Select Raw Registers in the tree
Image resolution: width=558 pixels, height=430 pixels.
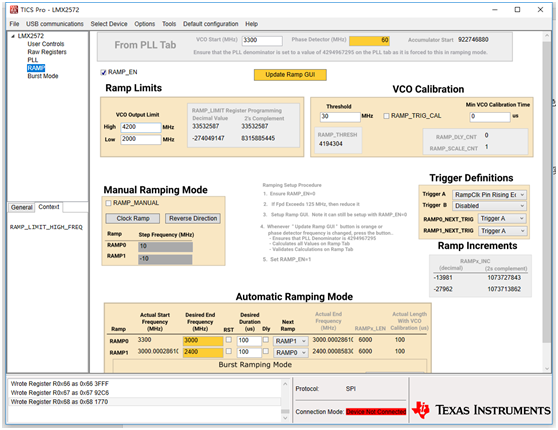pyautogui.click(x=47, y=52)
